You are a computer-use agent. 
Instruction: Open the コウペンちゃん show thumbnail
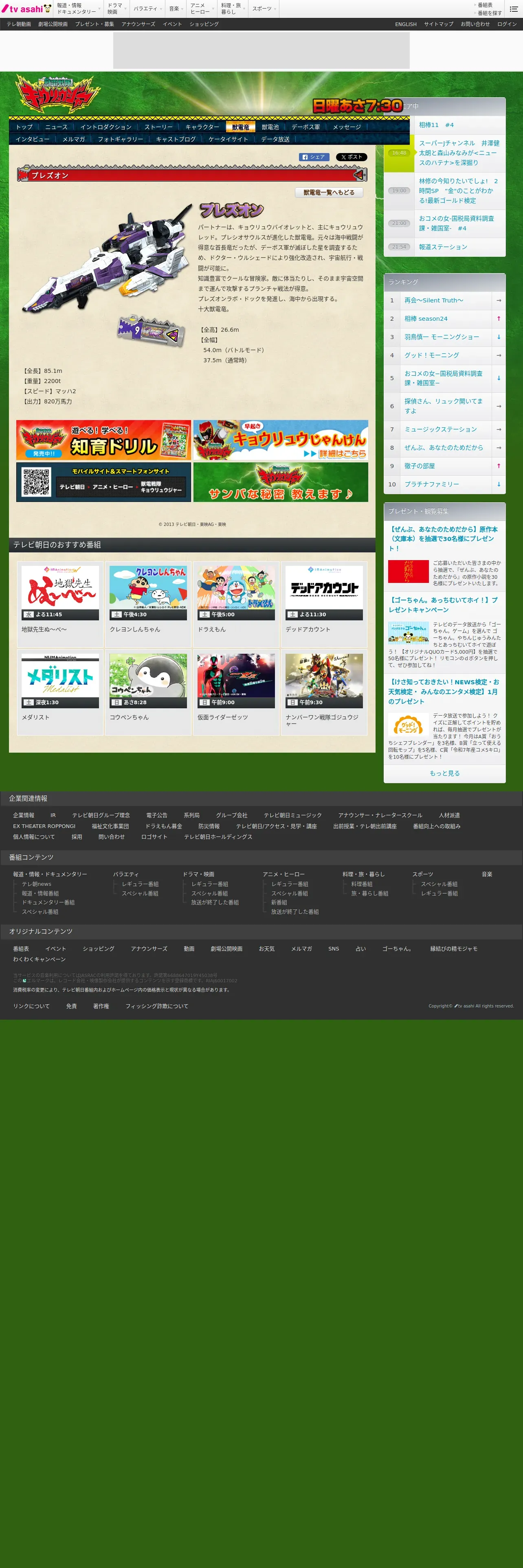[148, 681]
